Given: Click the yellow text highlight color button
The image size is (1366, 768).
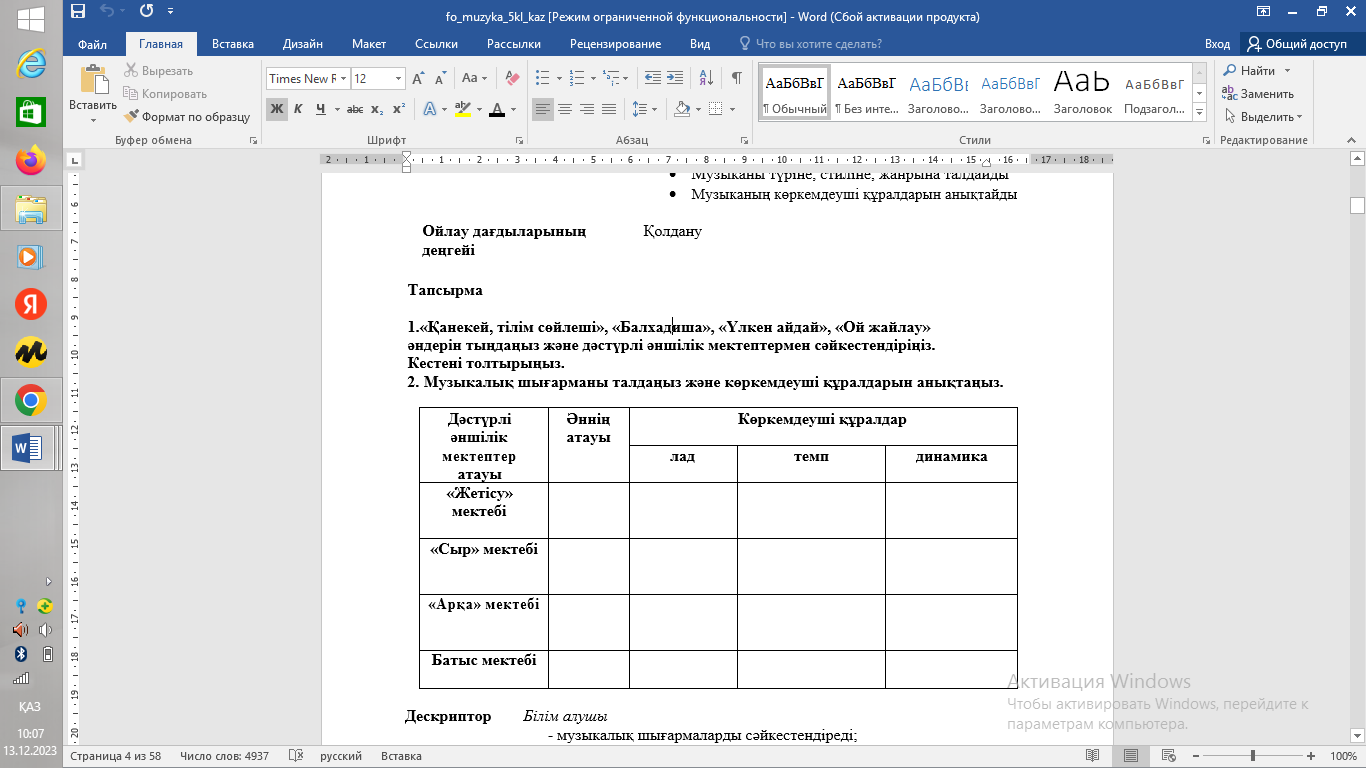Looking at the screenshot, I should point(462,109).
